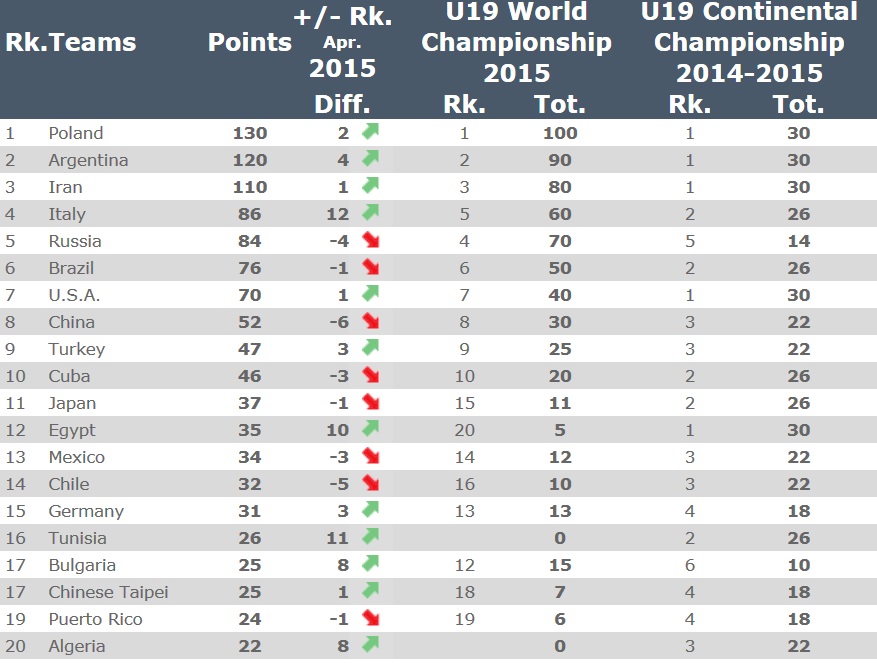Click the red down arrow beside Russia

[370, 239]
